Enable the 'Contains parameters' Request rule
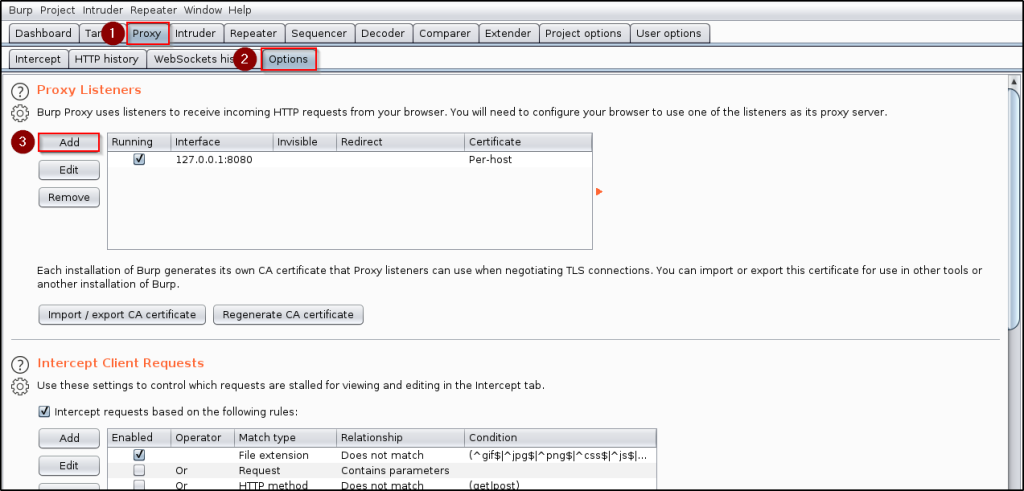1024x491 pixels. (139, 470)
